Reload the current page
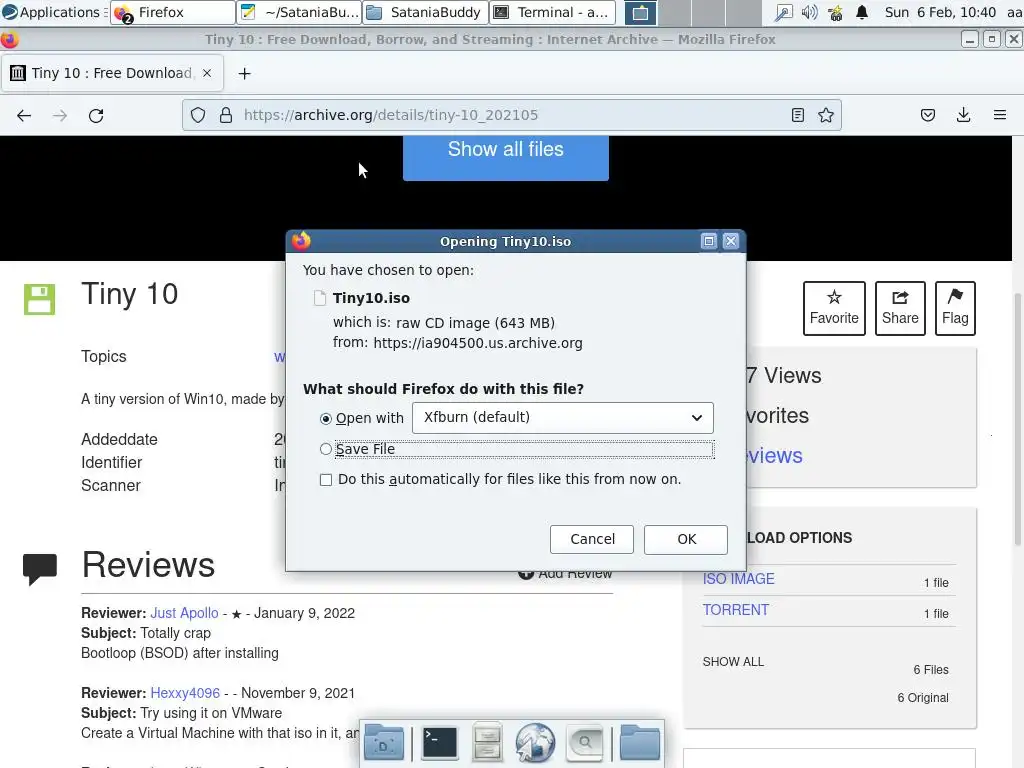 [x=96, y=116]
